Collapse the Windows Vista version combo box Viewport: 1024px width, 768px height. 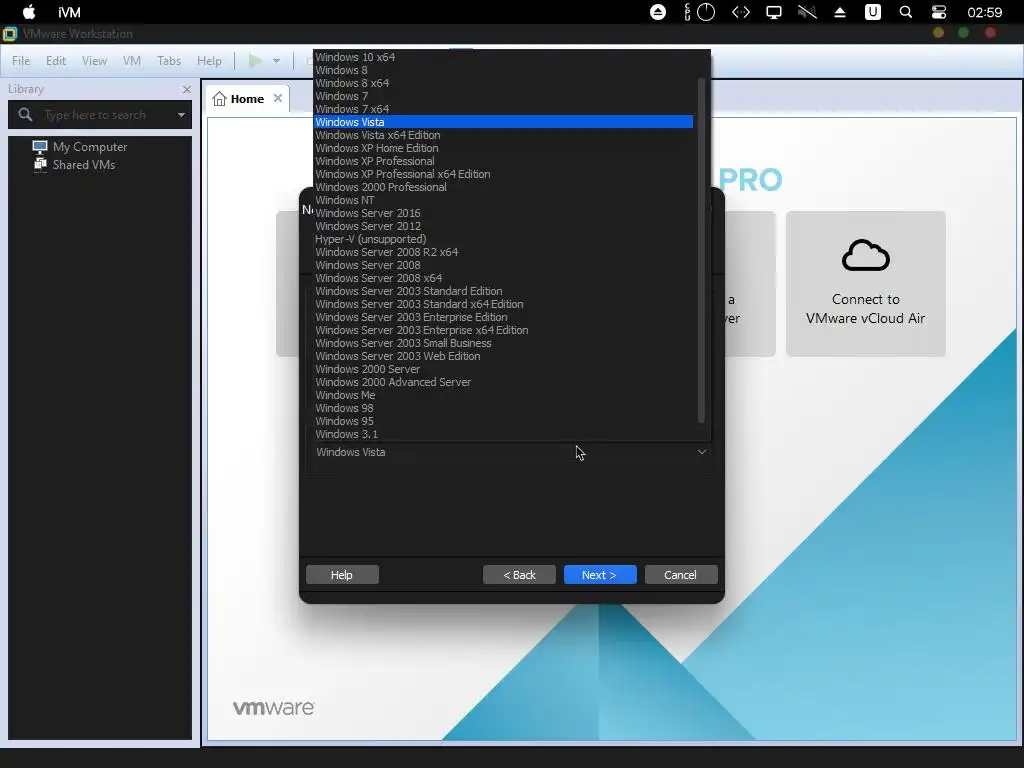[x=510, y=452]
